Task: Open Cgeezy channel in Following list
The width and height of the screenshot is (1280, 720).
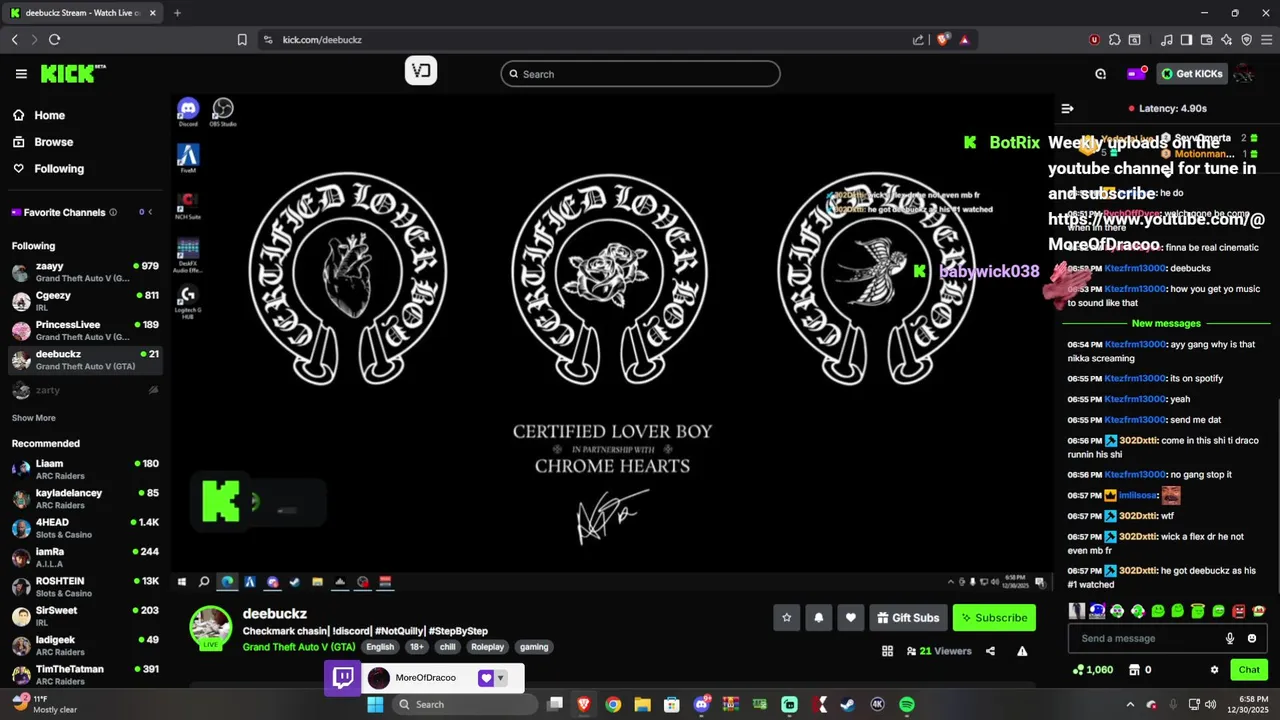Action: click(85, 301)
